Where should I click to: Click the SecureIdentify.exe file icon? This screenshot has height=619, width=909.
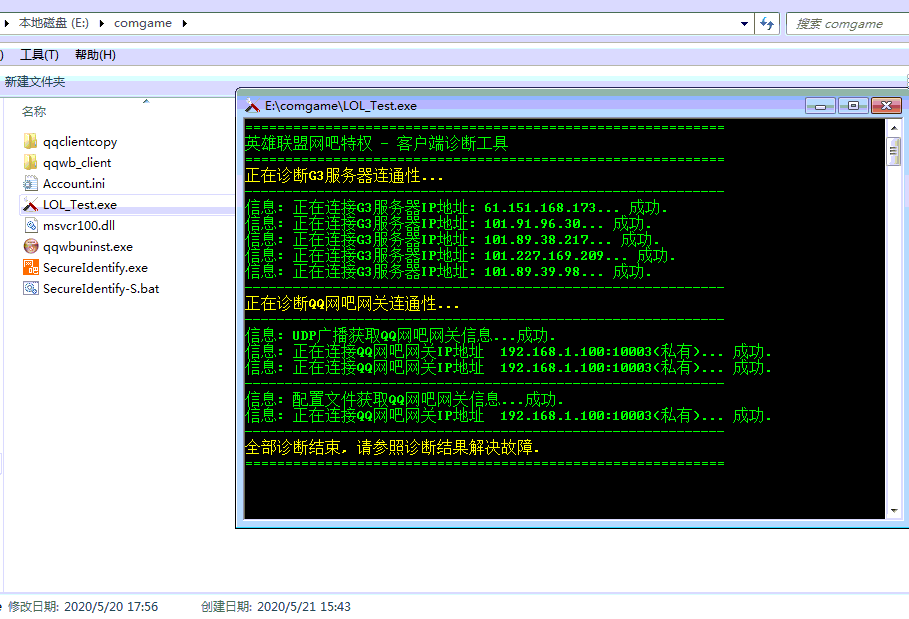(31, 267)
